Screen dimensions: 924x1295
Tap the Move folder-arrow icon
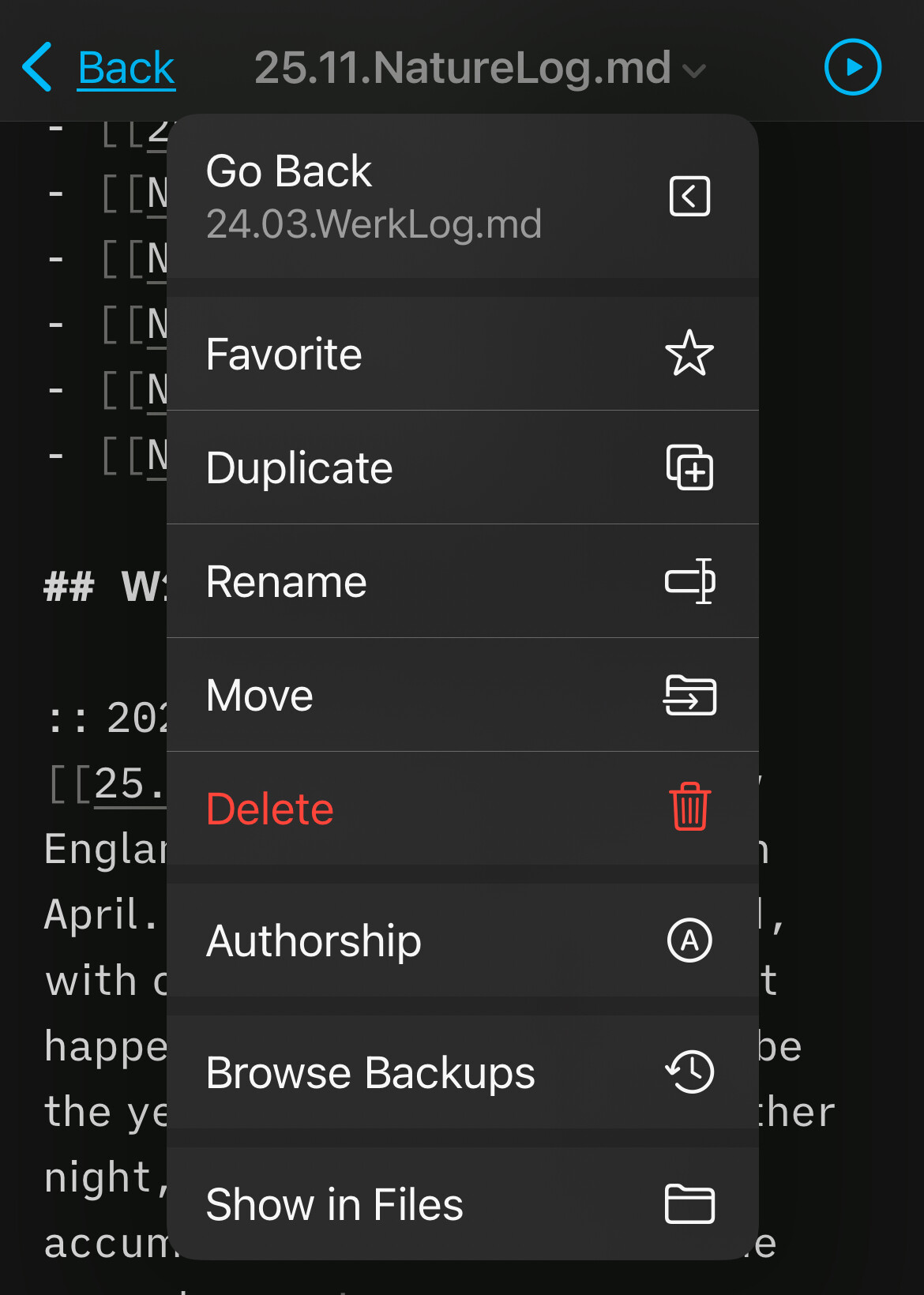[x=689, y=695]
